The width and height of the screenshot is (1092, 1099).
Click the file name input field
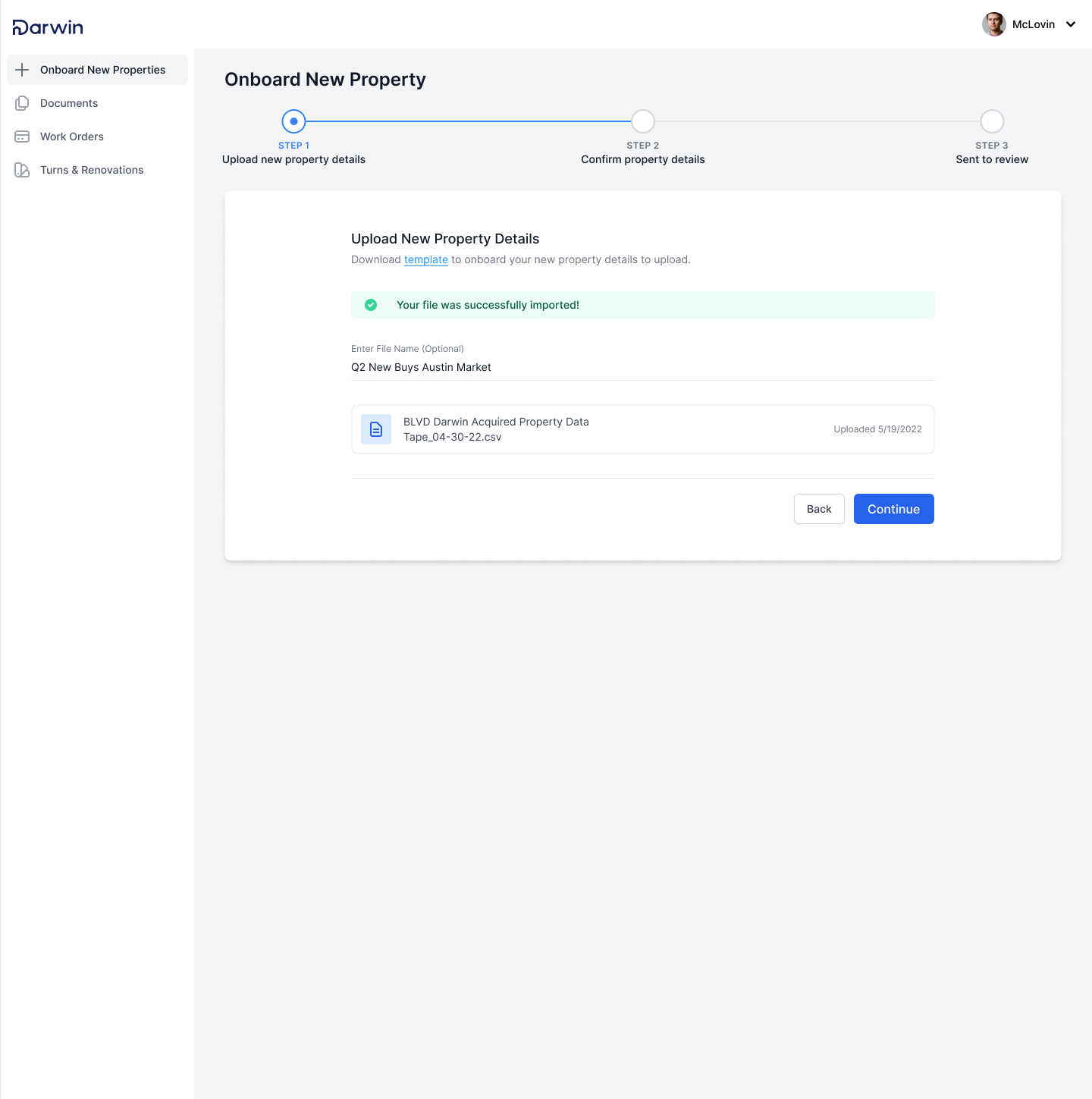(643, 367)
